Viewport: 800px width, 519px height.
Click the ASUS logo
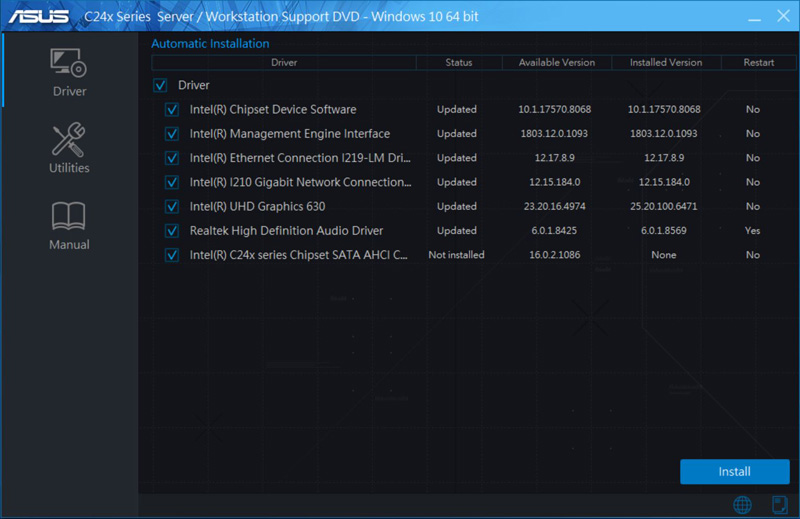(39, 16)
